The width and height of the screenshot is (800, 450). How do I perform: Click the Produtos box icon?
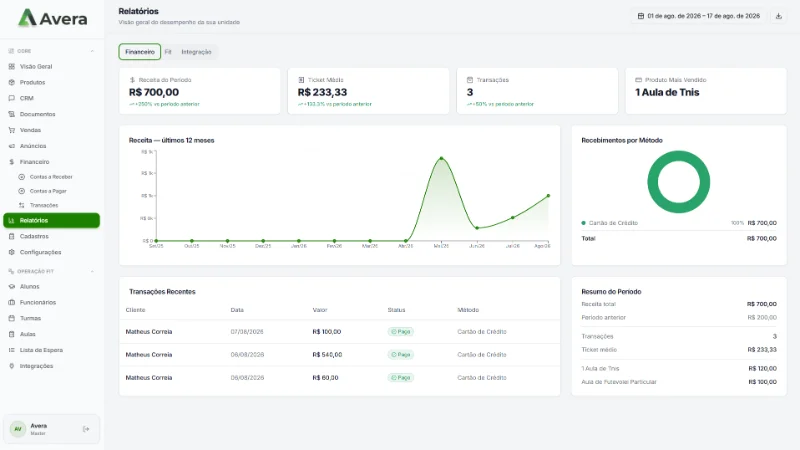(x=12, y=82)
